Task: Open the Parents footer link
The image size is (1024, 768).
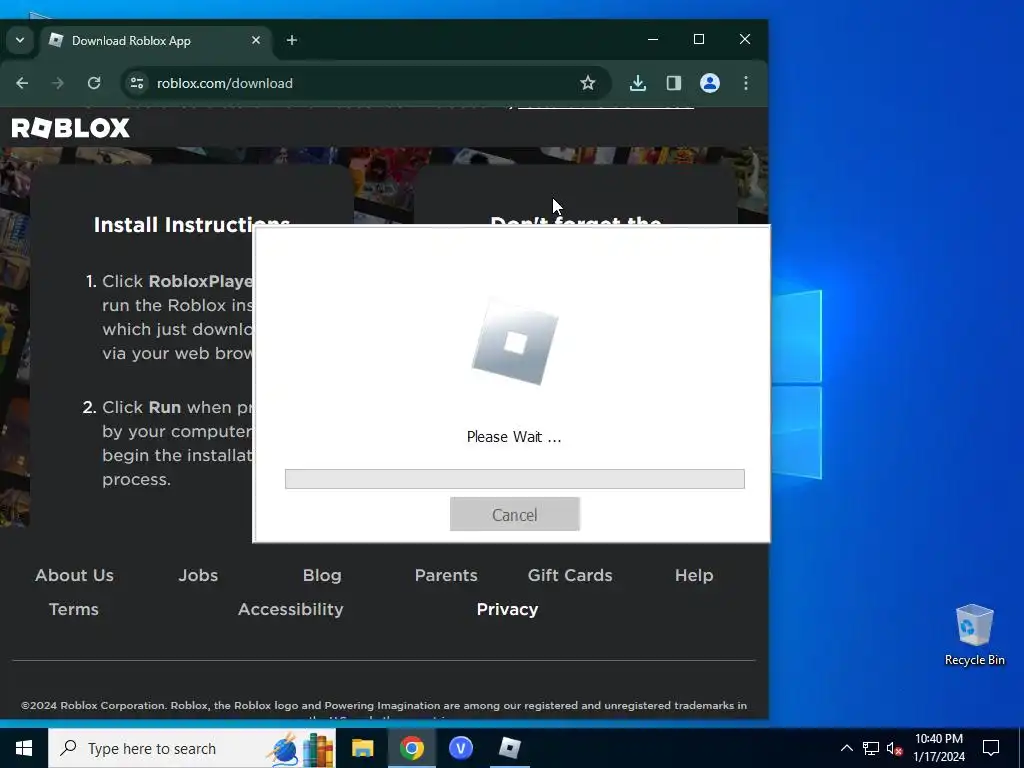Action: (x=446, y=575)
